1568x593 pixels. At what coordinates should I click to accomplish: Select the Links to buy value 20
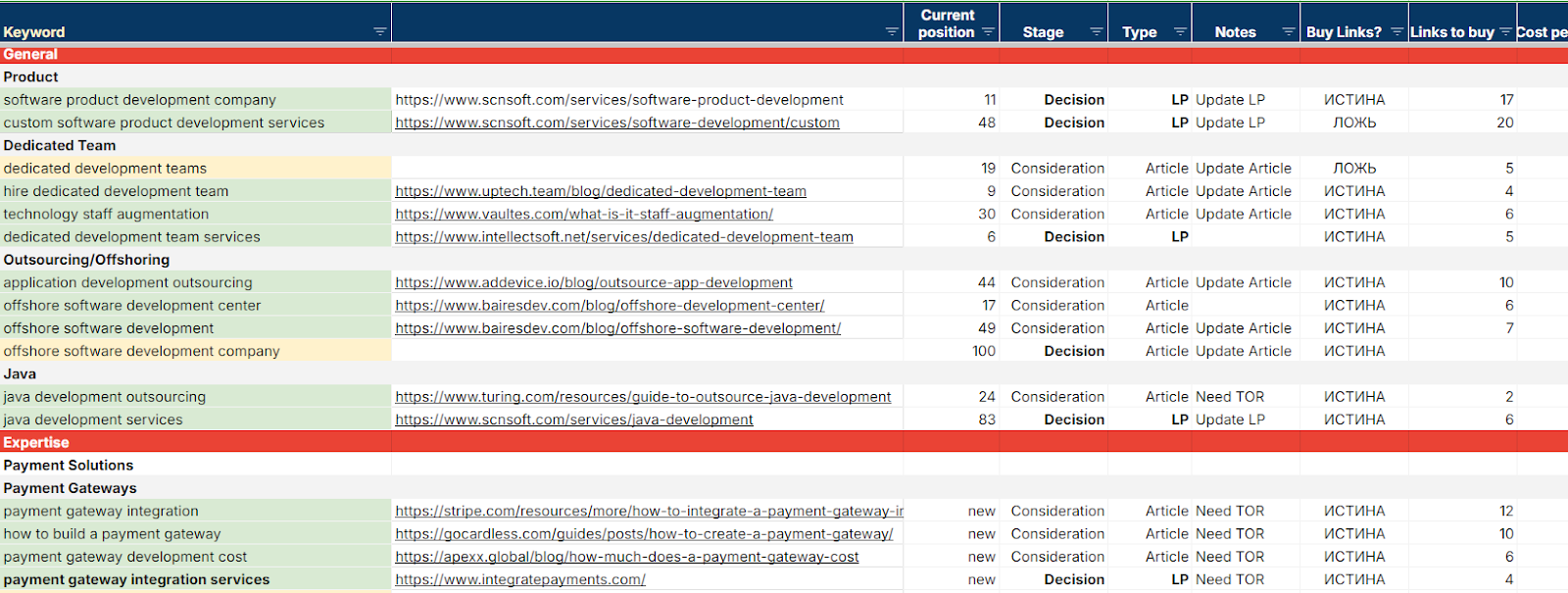(x=1505, y=123)
